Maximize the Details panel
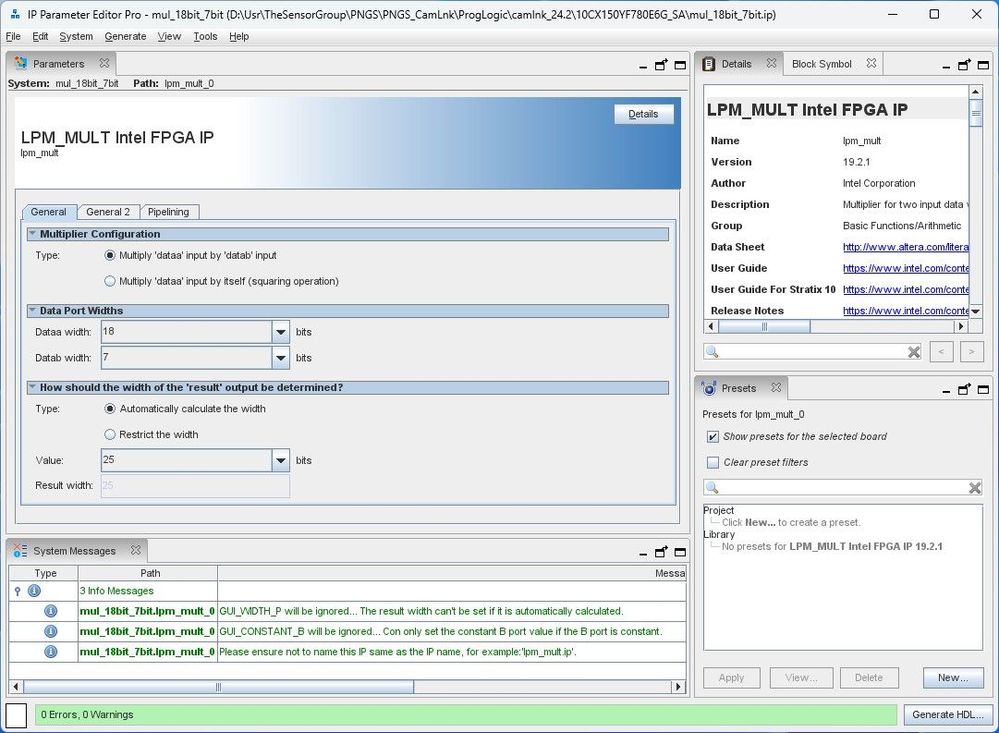The image size is (999, 733). (x=983, y=65)
